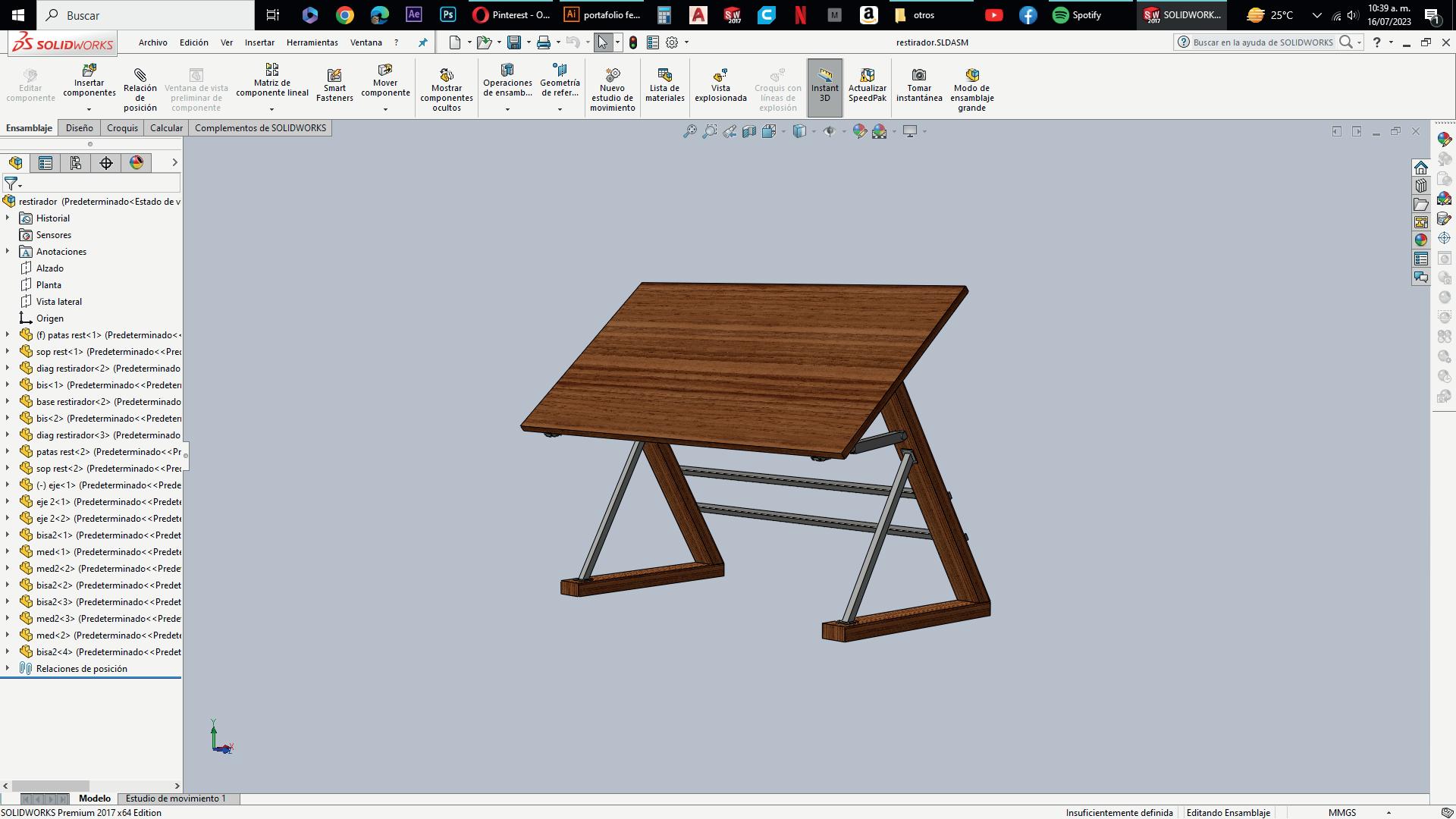Click the MMGS units status entry

pyautogui.click(x=1342, y=813)
